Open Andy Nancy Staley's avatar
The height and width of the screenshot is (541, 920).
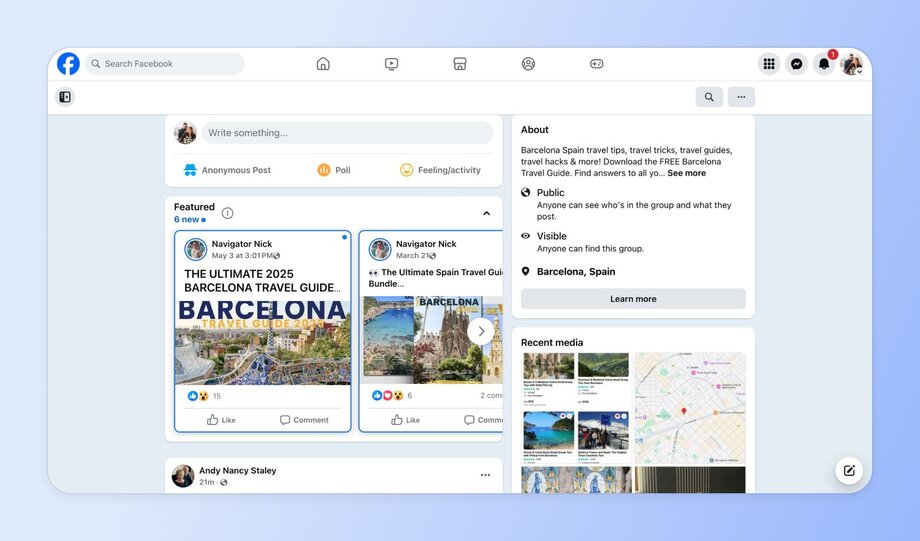183,476
